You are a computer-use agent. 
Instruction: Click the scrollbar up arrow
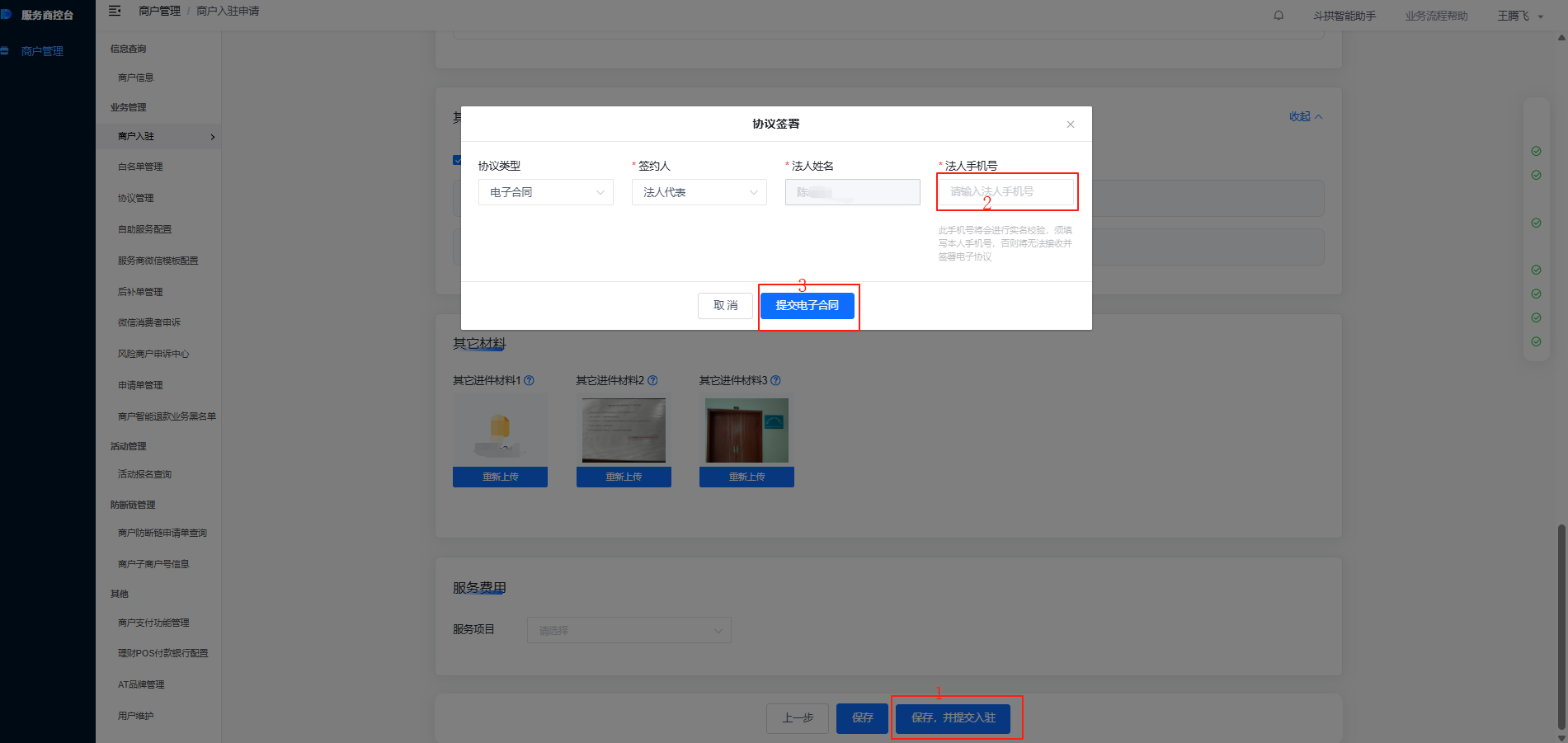1561,37
